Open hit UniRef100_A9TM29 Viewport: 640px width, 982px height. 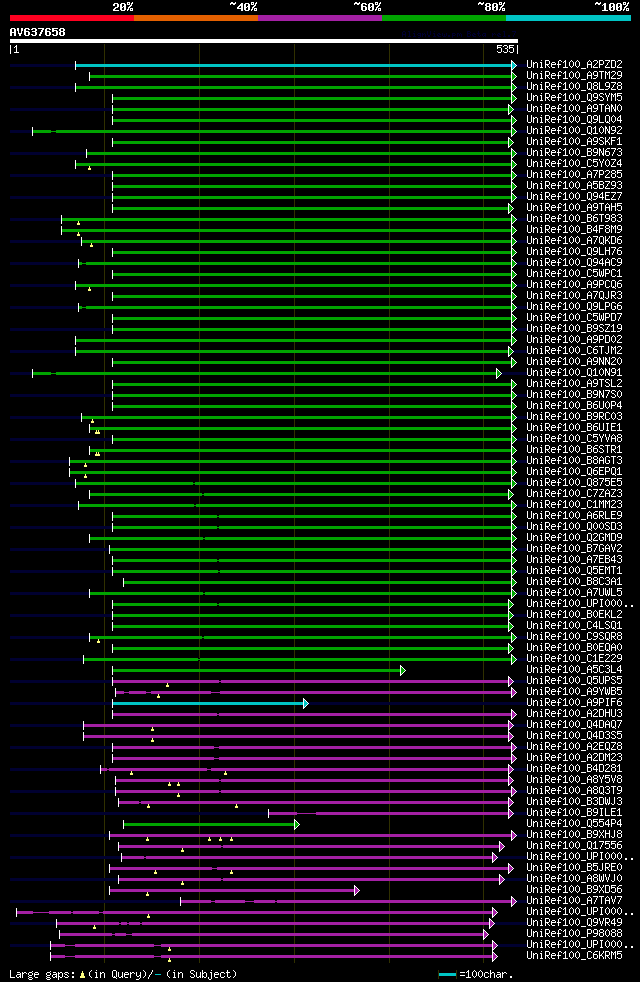[574, 76]
